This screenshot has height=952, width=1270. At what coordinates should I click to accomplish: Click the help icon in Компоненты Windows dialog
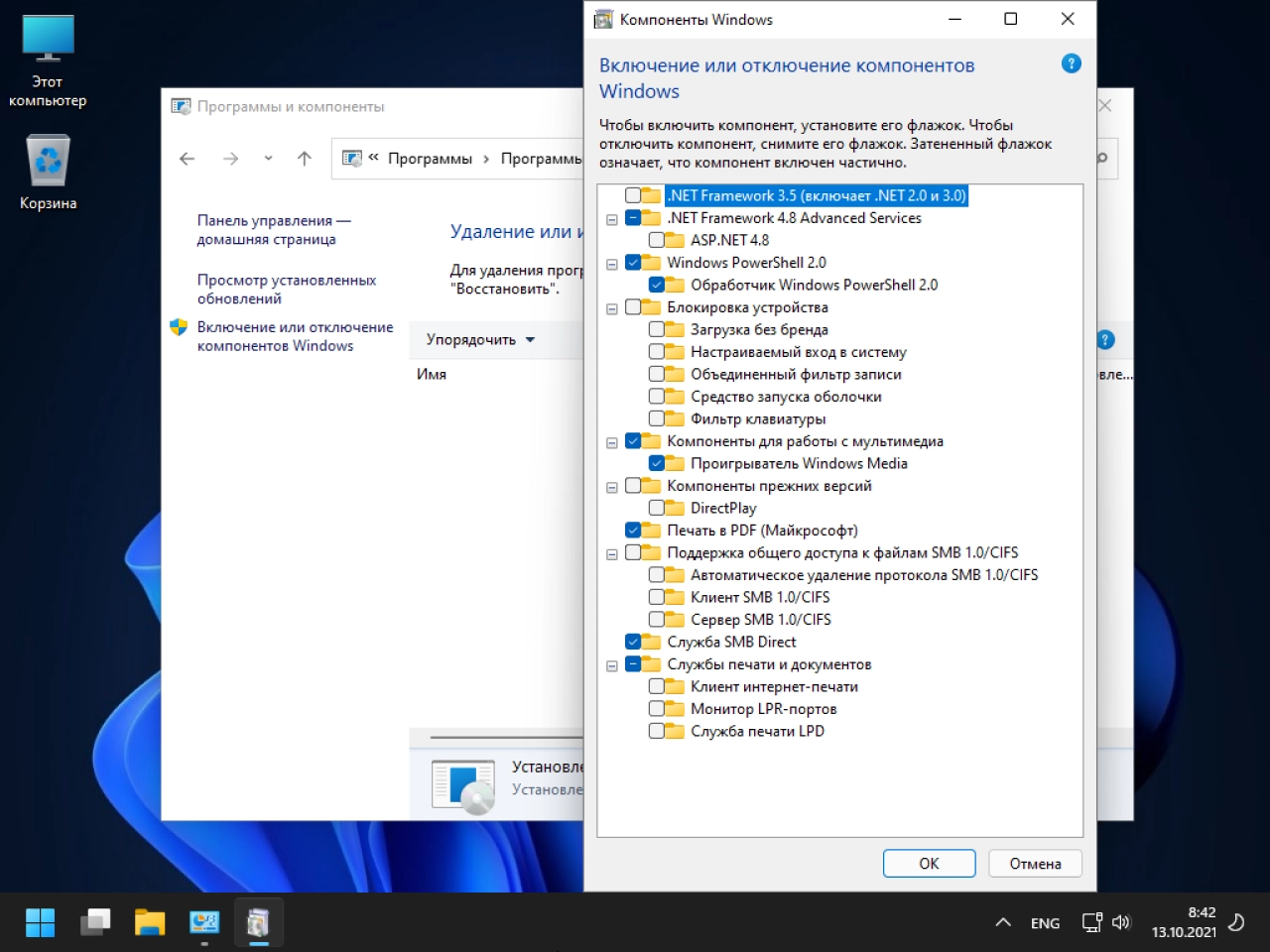click(1072, 63)
